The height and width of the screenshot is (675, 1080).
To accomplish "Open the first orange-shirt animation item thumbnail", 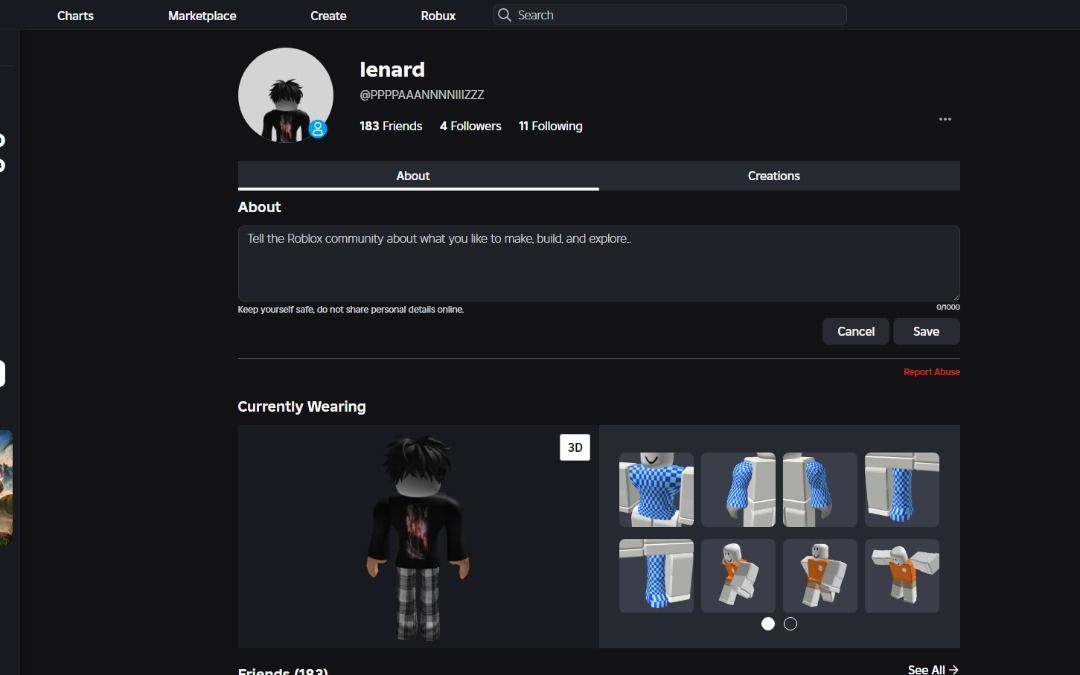I will coord(738,576).
